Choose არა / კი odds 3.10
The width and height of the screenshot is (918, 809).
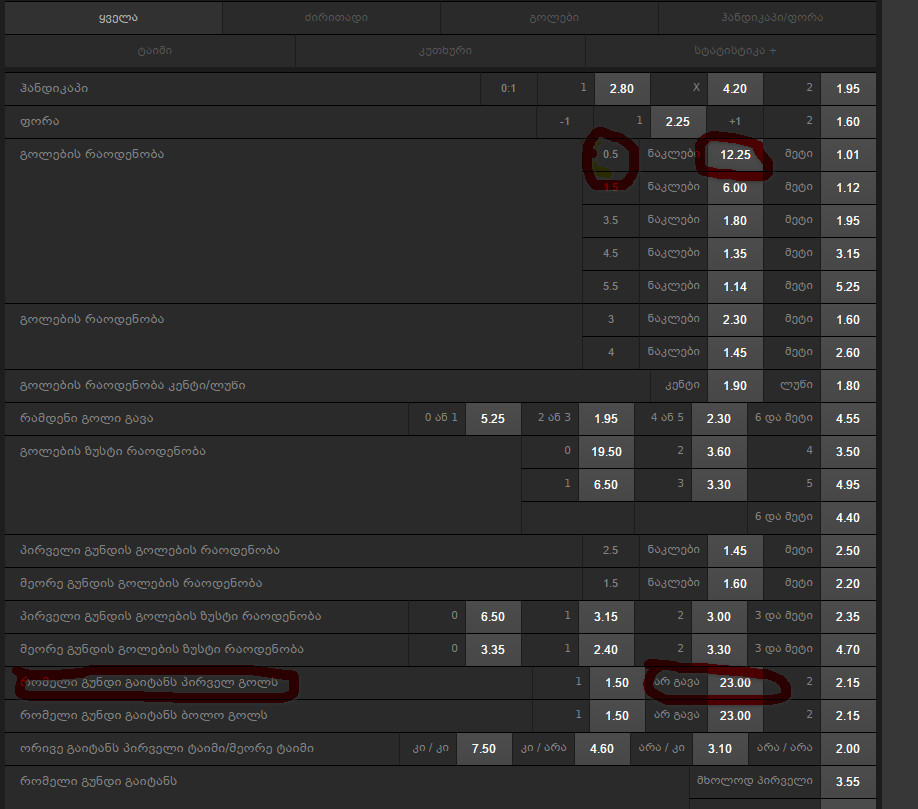coord(720,748)
